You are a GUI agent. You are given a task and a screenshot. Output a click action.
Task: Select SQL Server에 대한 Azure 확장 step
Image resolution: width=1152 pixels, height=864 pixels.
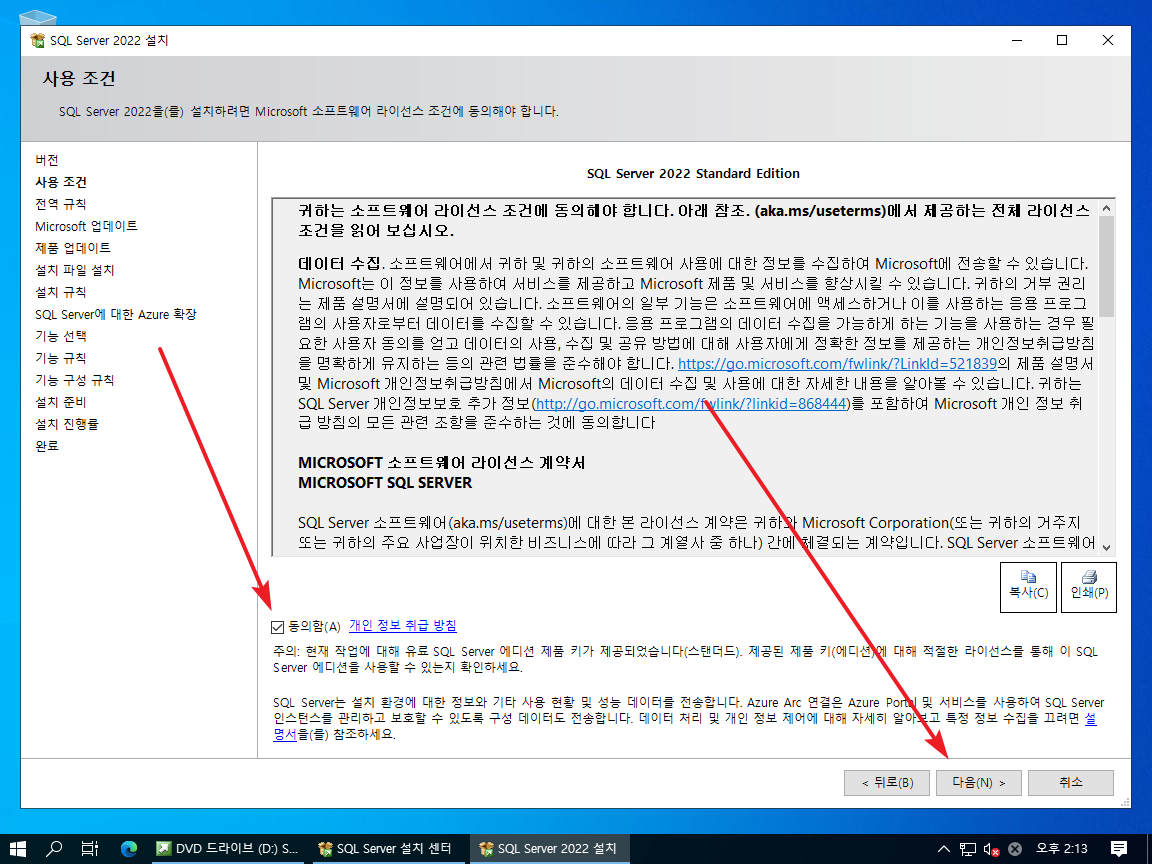tap(116, 314)
